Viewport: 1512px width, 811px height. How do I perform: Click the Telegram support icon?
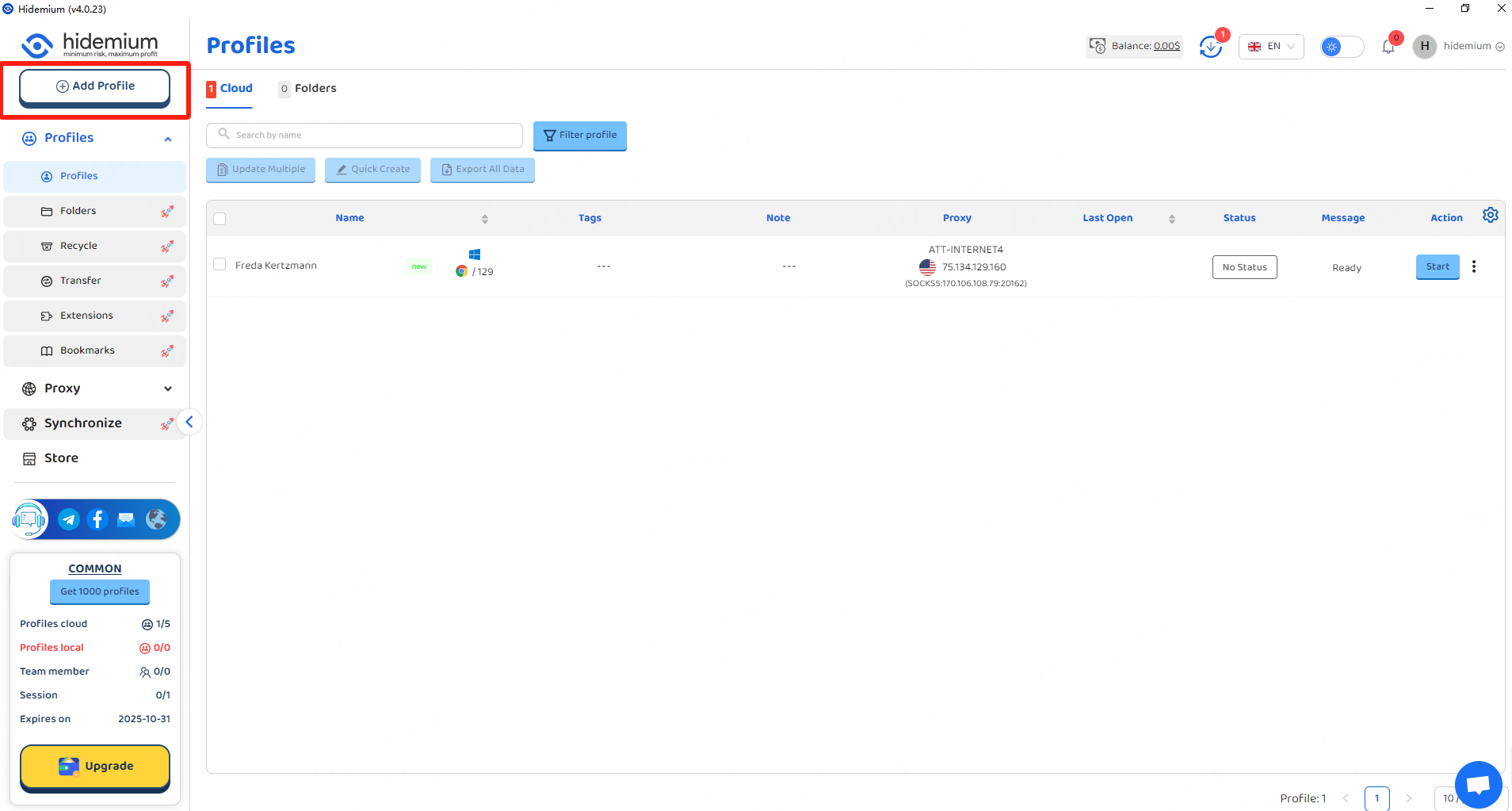[69, 519]
